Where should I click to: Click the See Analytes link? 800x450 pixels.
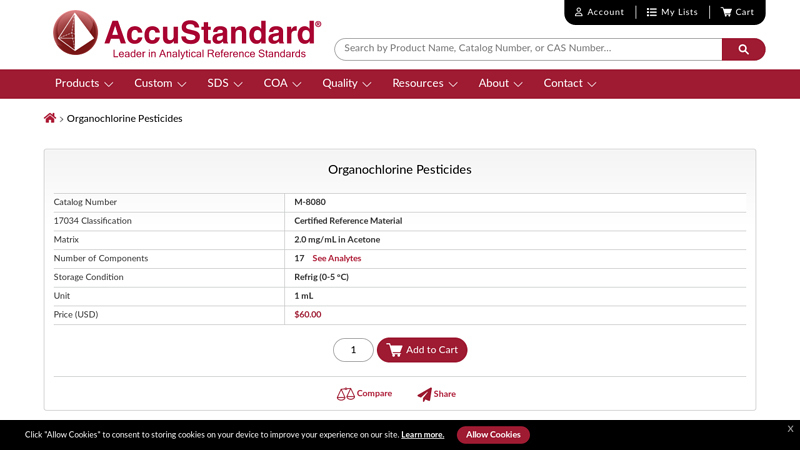(x=337, y=258)
